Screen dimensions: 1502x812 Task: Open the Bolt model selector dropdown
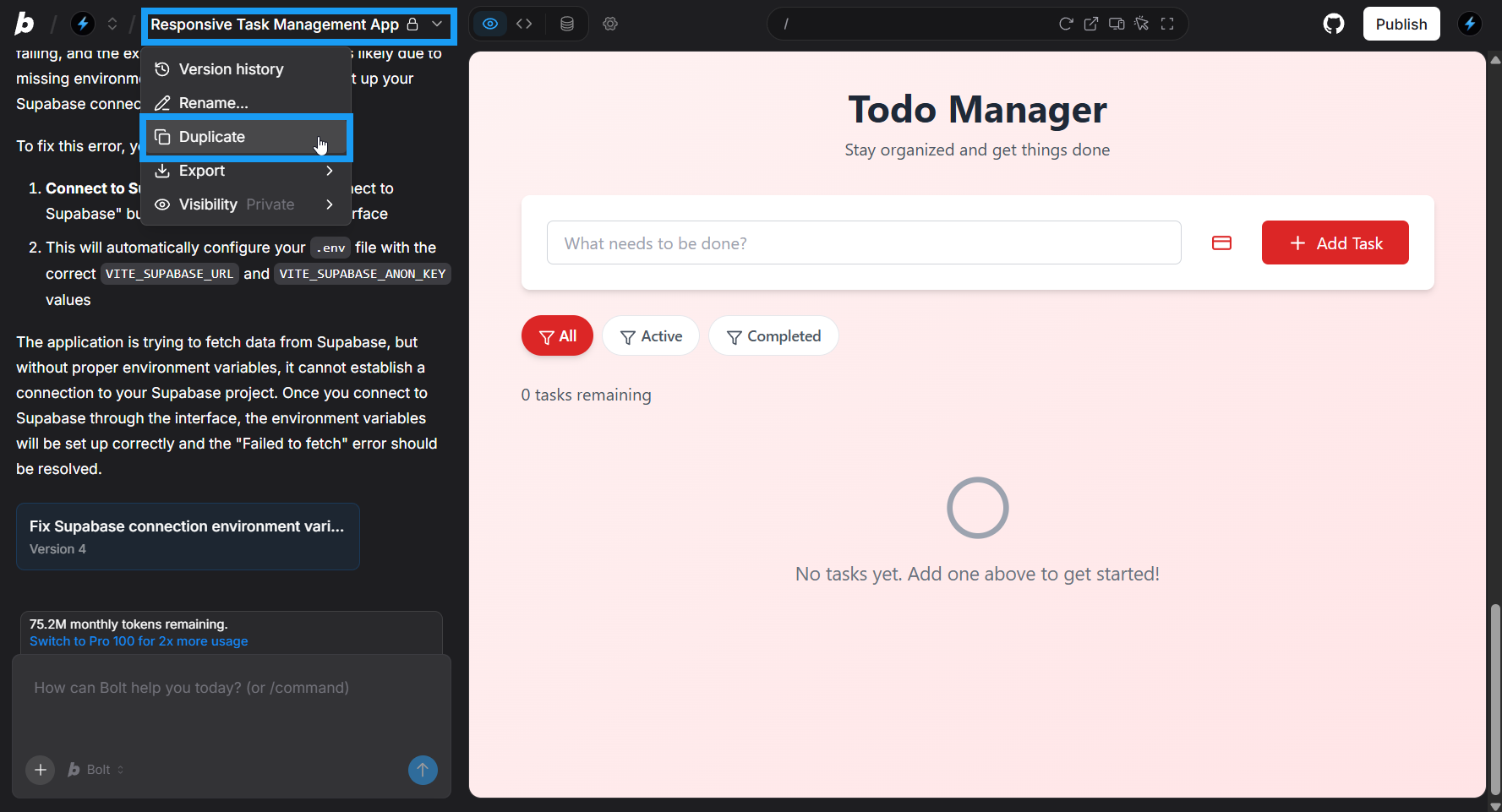(x=96, y=770)
